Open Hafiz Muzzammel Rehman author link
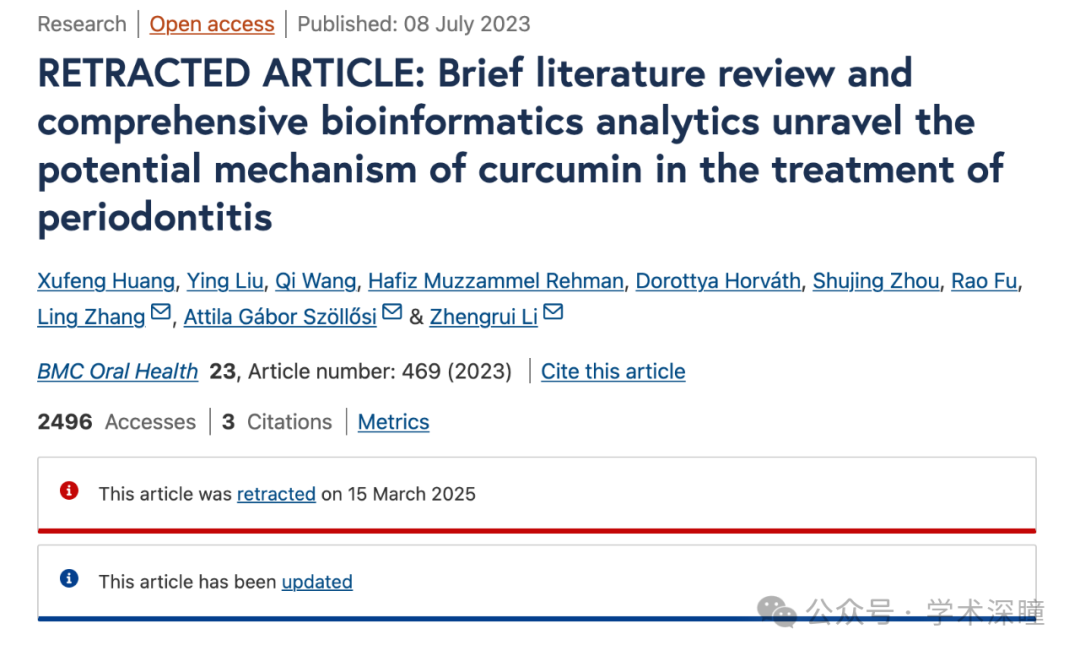Image resolution: width=1080 pixels, height=656 pixels. pyautogui.click(x=496, y=281)
